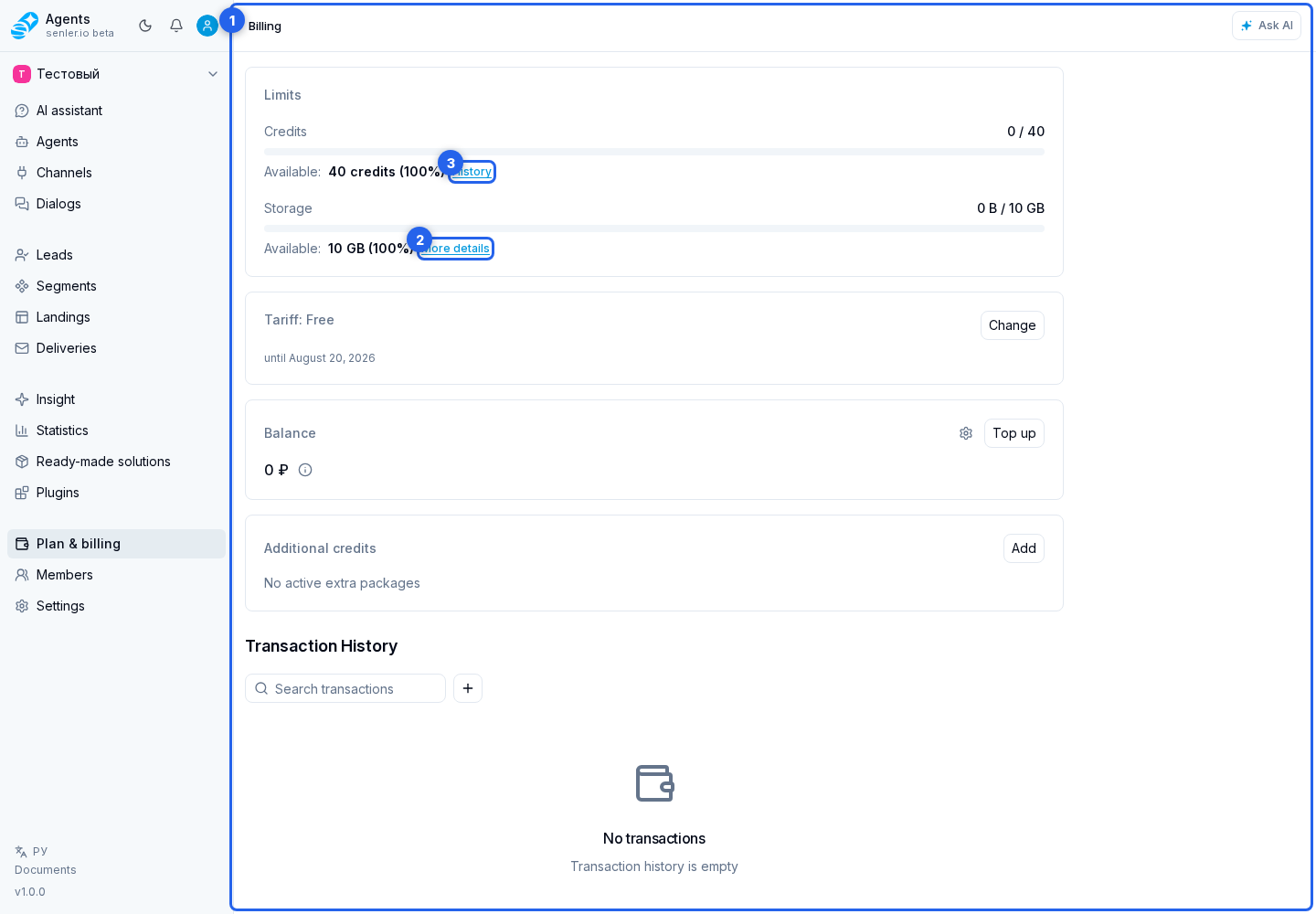The width and height of the screenshot is (1316, 914).
Task: Toggle dark mode moon icon
Action: pyautogui.click(x=145, y=26)
